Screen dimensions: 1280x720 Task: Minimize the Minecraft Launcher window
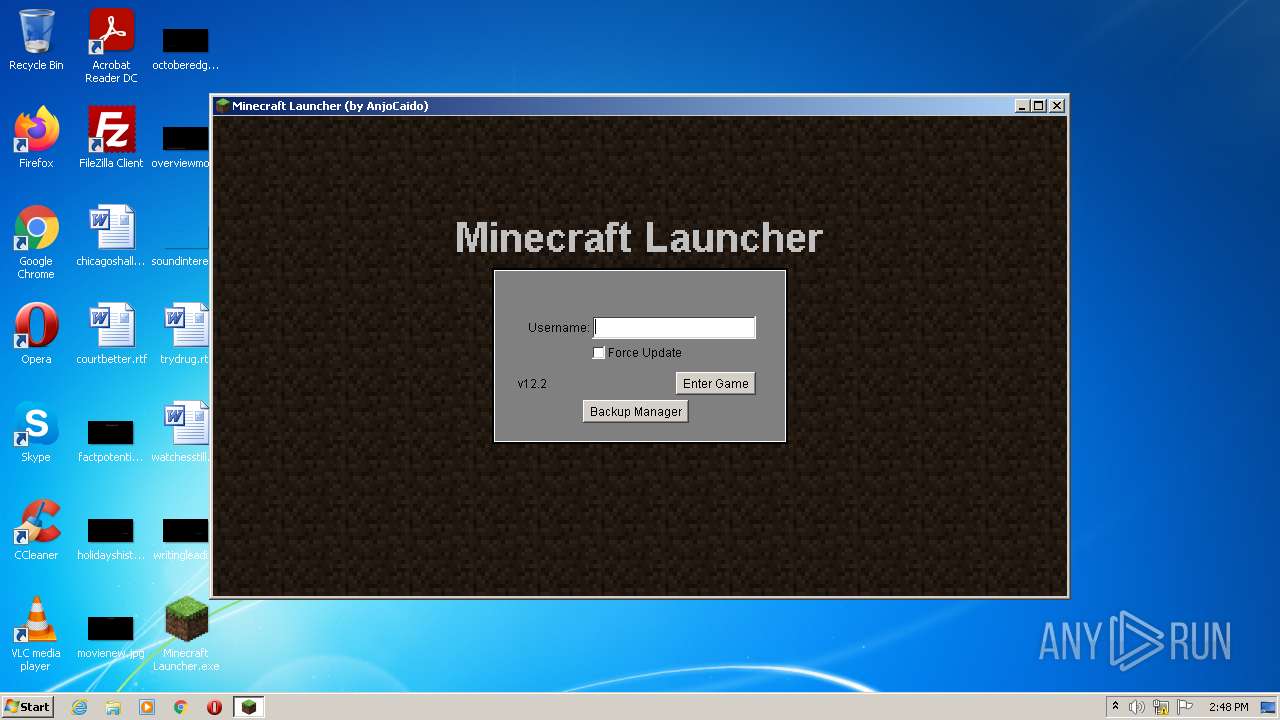click(x=1021, y=105)
